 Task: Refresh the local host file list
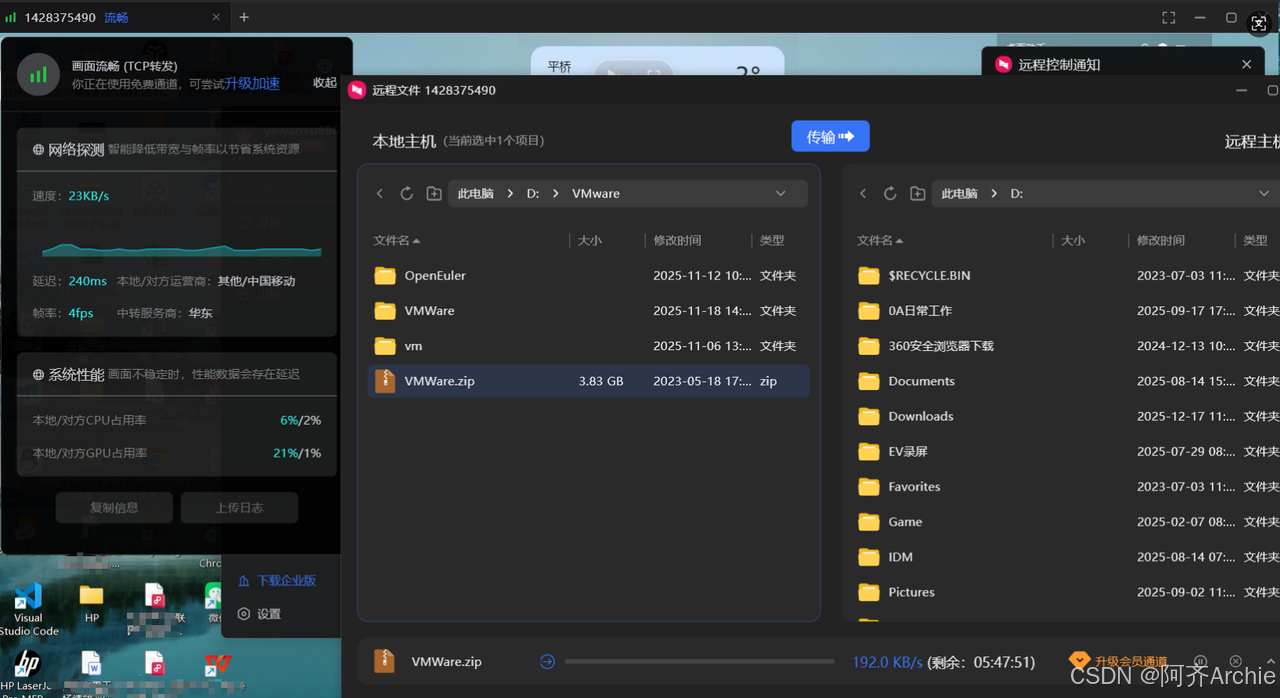coord(407,194)
